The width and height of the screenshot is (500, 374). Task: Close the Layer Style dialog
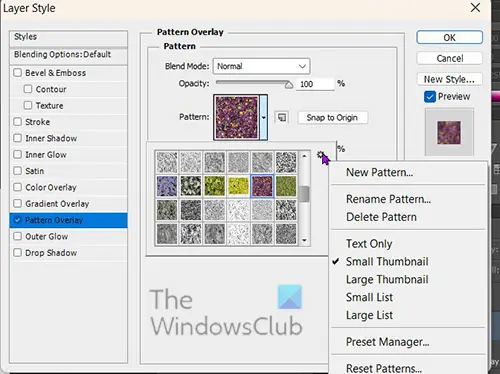(x=475, y=8)
